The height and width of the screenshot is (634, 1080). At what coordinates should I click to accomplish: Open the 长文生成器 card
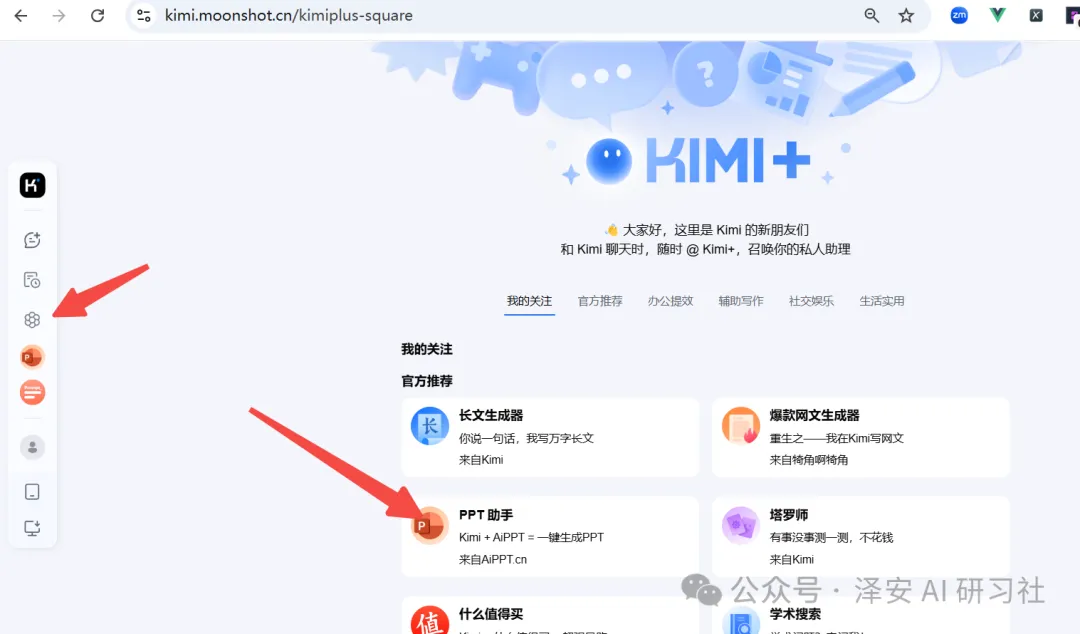(x=550, y=437)
